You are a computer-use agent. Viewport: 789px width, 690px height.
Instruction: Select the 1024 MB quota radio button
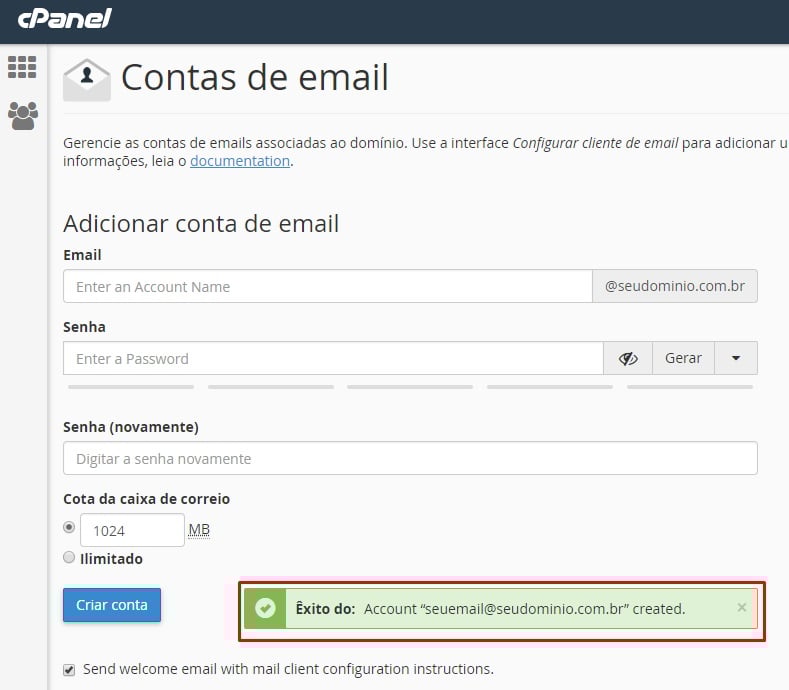tap(69, 527)
